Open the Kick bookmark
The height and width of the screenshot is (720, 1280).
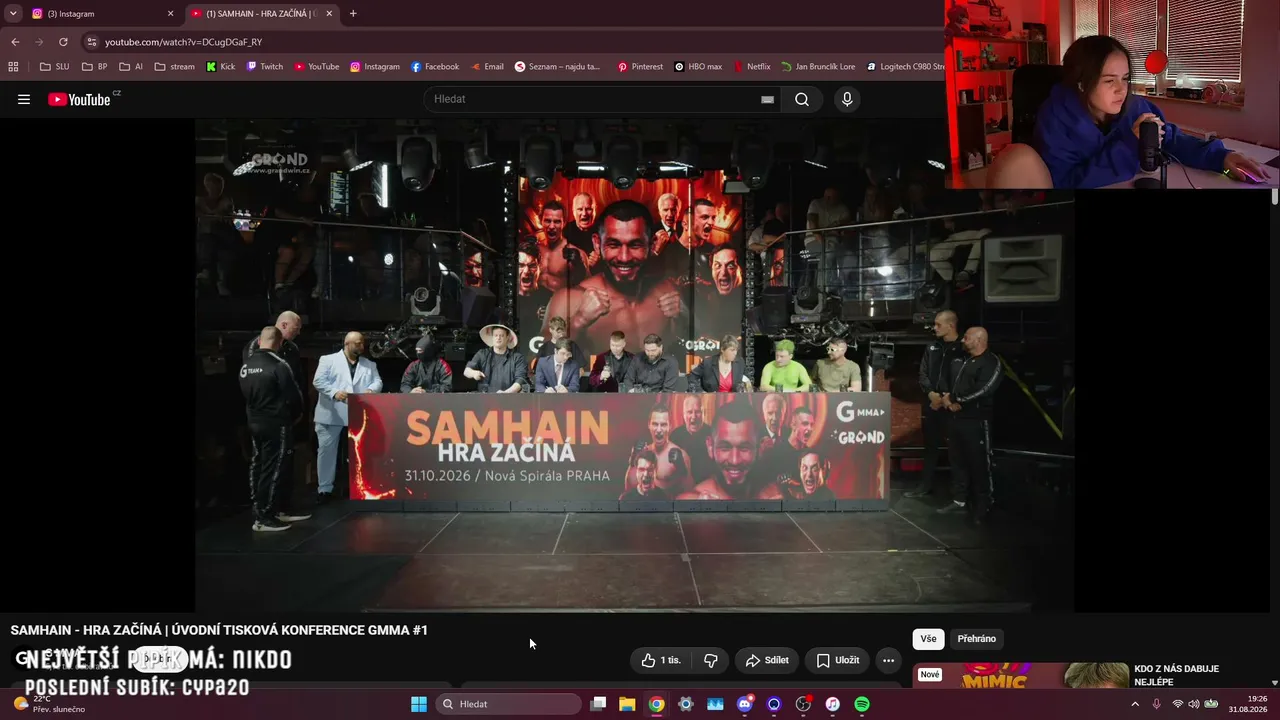click(x=221, y=67)
